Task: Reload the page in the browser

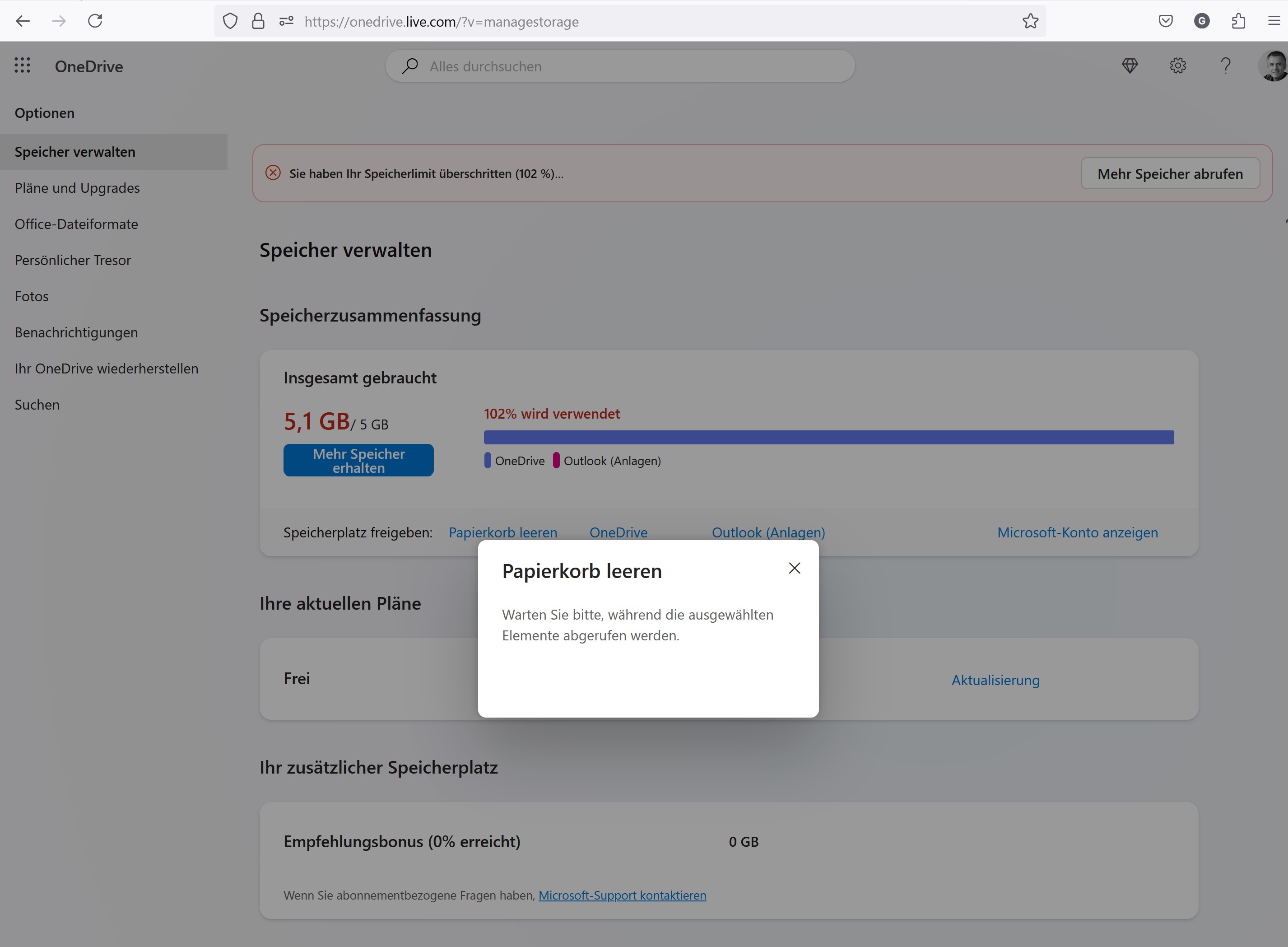Action: pos(95,21)
